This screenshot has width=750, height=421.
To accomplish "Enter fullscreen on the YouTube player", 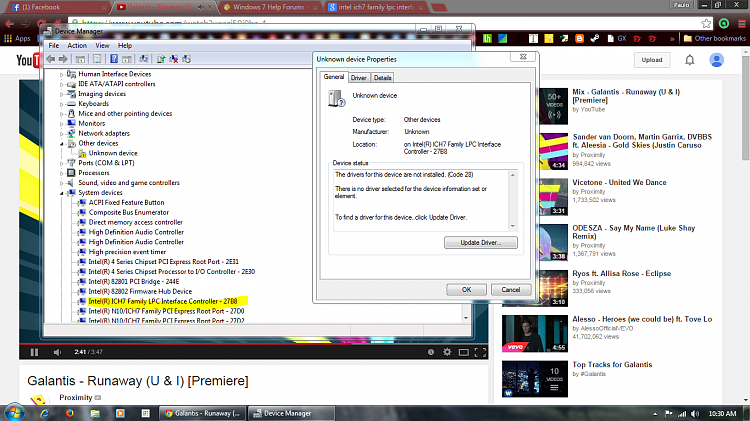I will (480, 352).
